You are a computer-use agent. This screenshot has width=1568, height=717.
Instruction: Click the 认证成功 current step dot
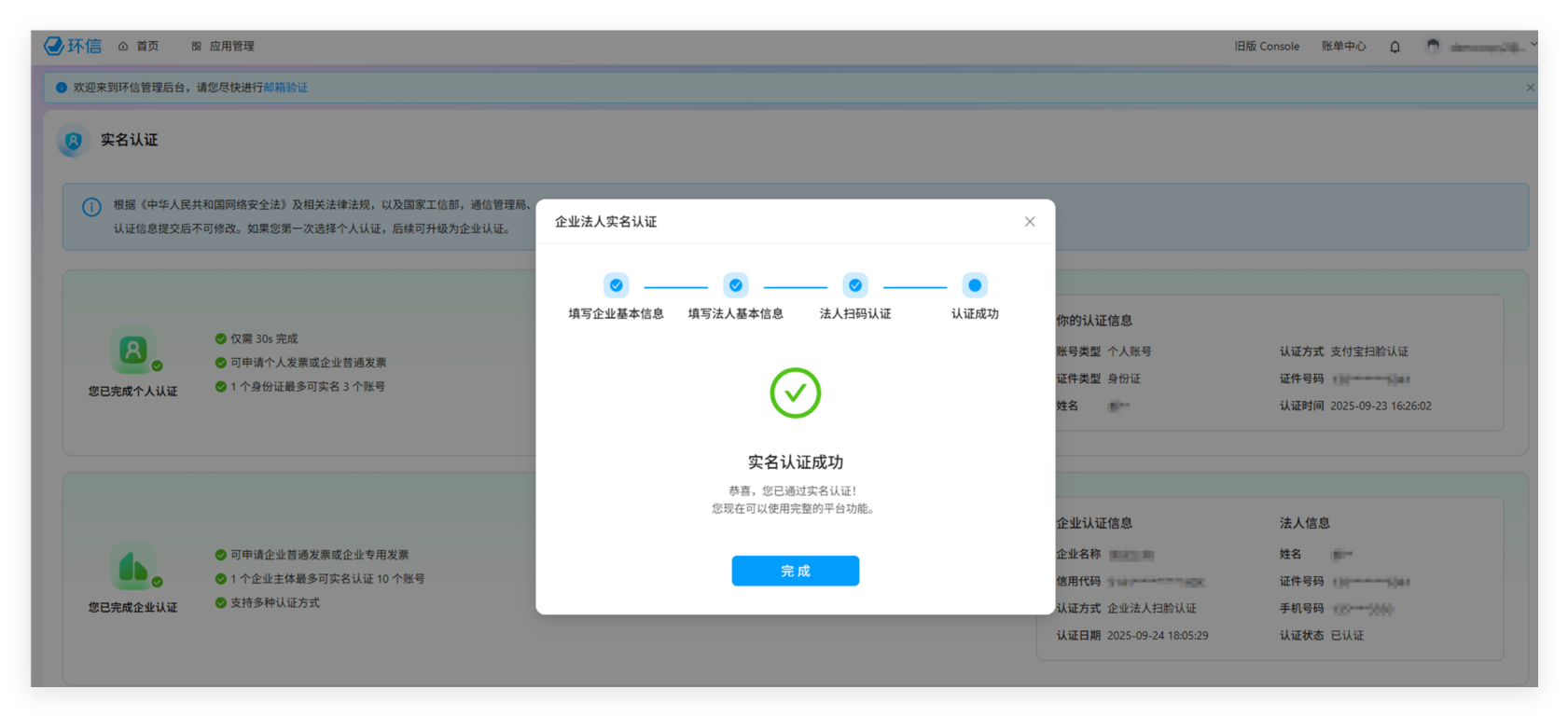click(975, 285)
